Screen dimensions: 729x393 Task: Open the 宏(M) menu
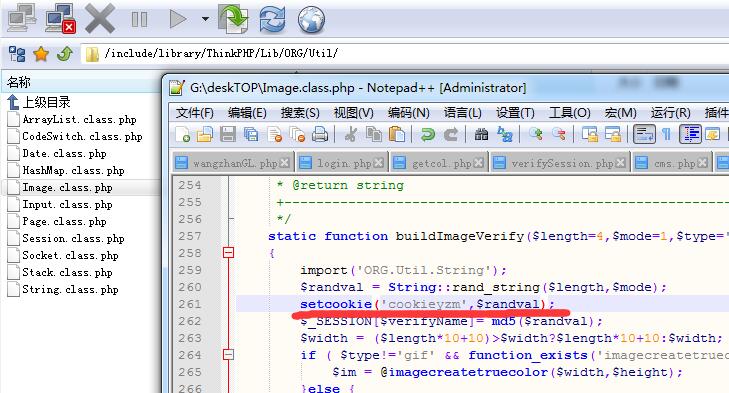(x=620, y=113)
